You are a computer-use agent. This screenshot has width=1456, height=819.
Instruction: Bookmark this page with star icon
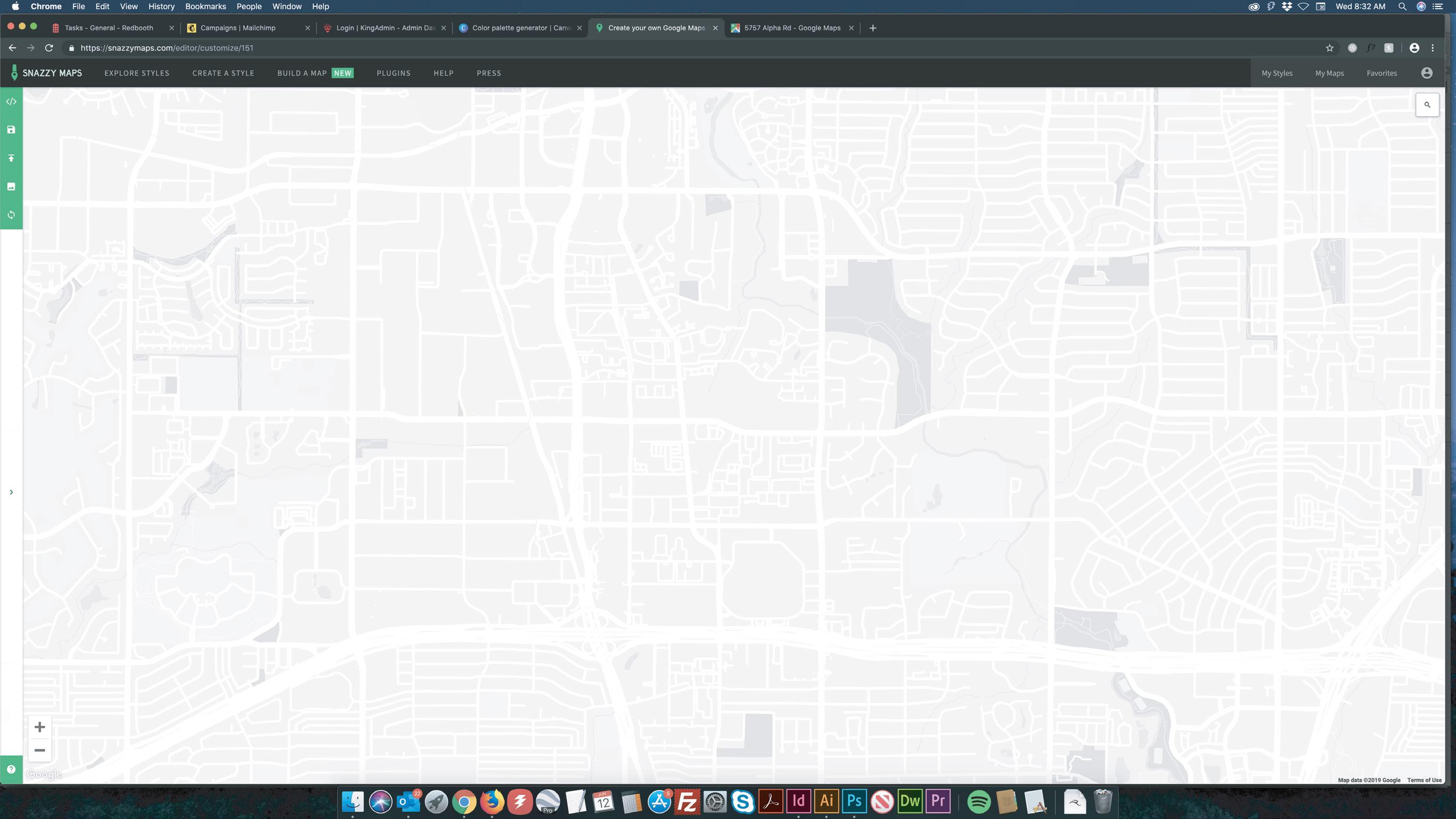(1329, 48)
